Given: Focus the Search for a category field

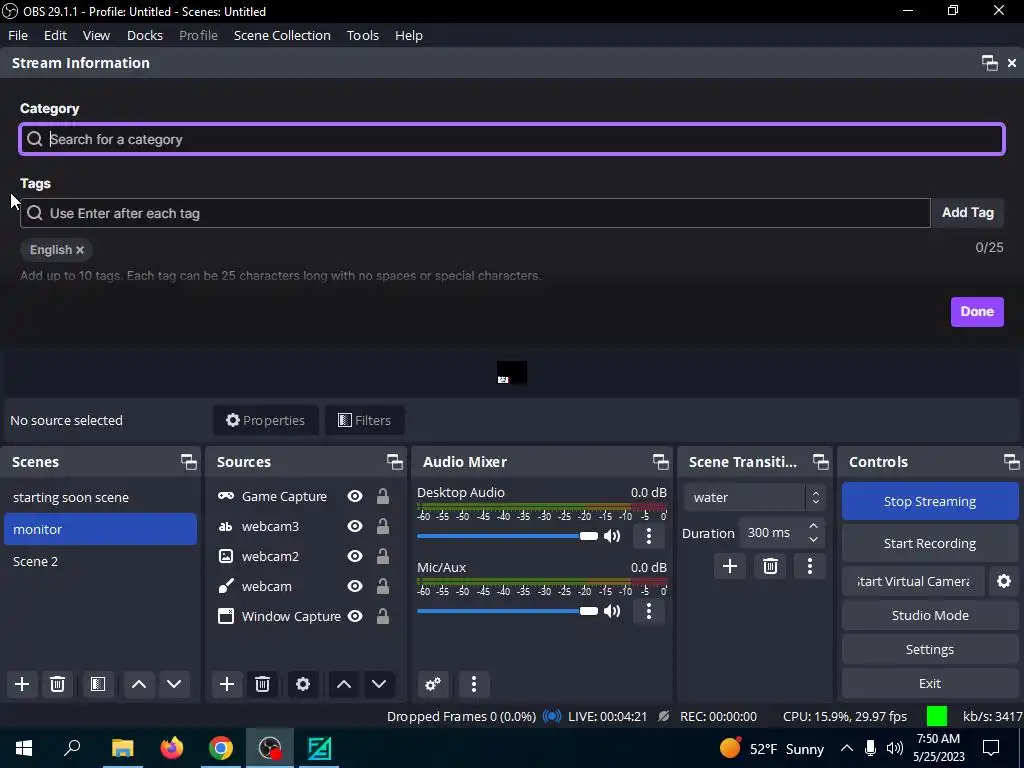Looking at the screenshot, I should tap(512, 139).
